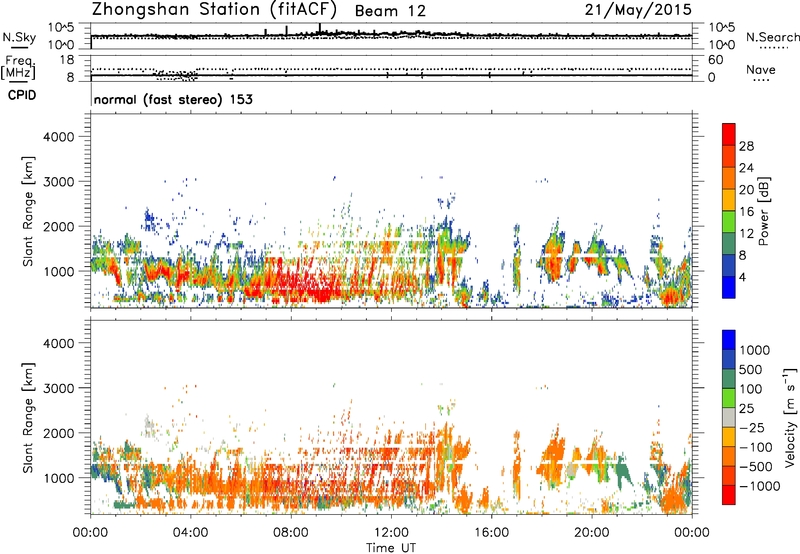The height and width of the screenshot is (554, 800).
Task: Click the '12' label on Power colorbar
Action: tap(746, 234)
